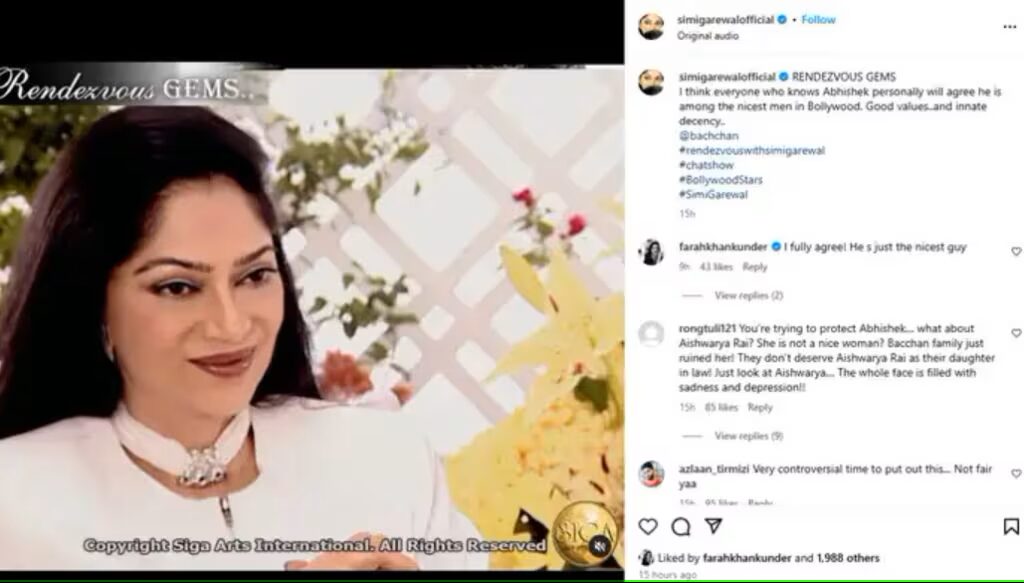Reply to rongtuli121's comment
The height and width of the screenshot is (583, 1024).
(760, 407)
